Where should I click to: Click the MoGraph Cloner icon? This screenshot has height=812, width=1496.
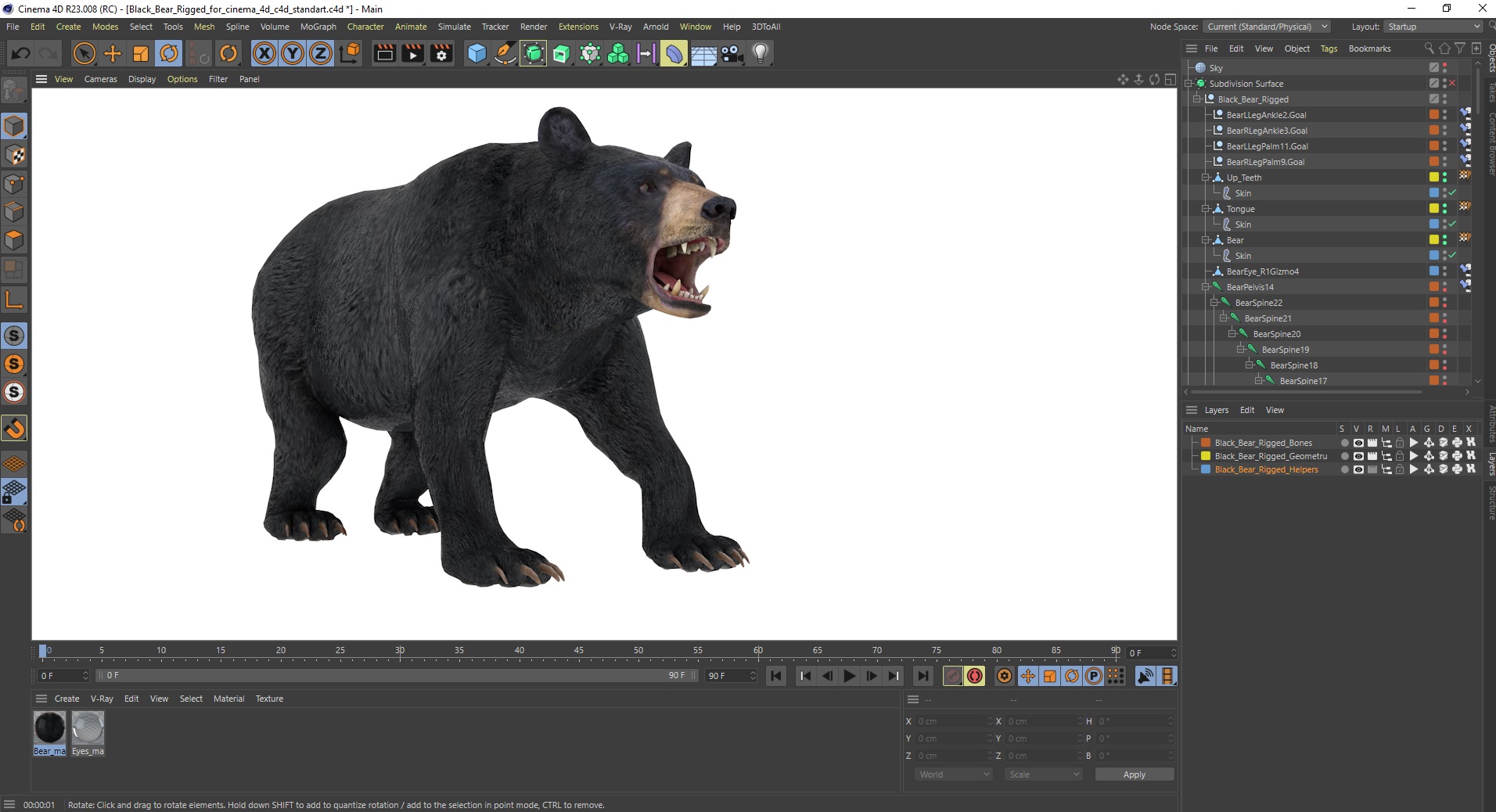618,53
